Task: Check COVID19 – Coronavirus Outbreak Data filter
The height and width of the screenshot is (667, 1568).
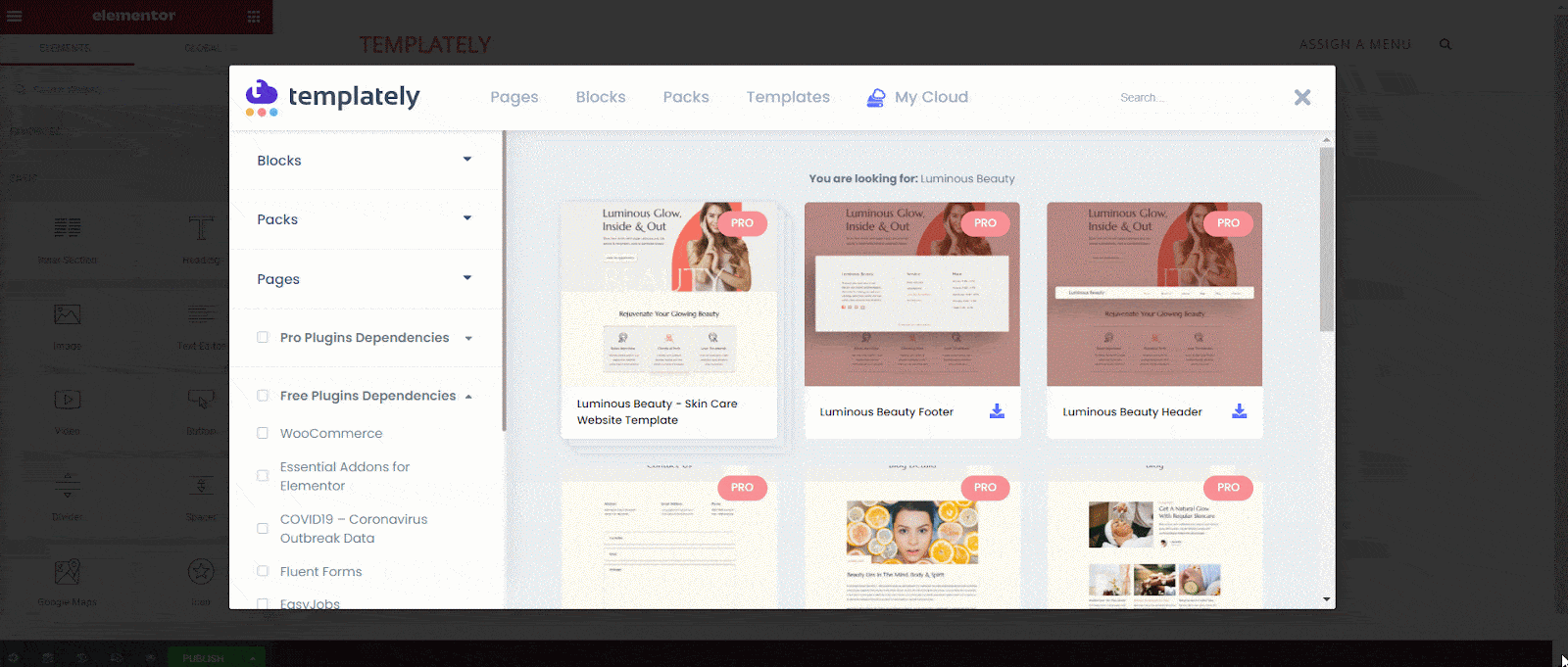Action: (263, 529)
